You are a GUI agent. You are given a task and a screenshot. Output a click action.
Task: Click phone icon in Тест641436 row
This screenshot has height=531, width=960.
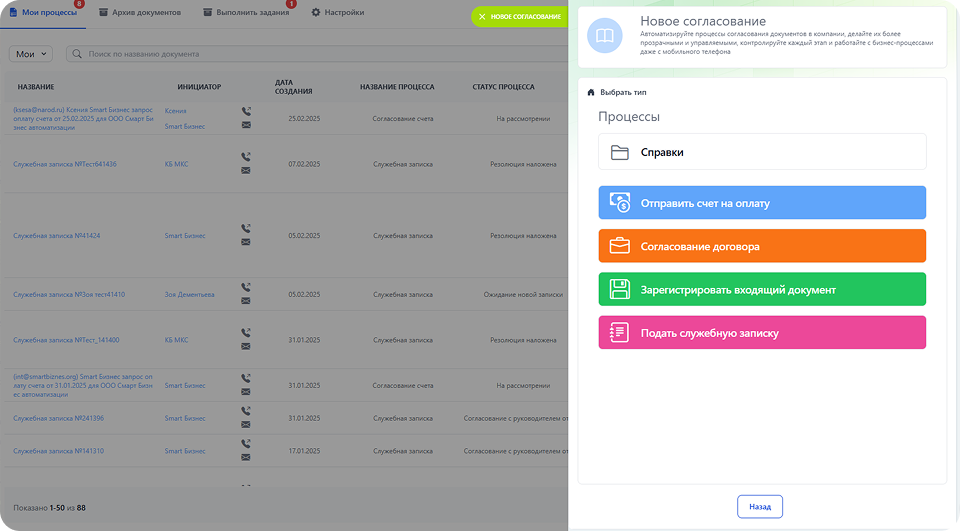[x=246, y=157]
